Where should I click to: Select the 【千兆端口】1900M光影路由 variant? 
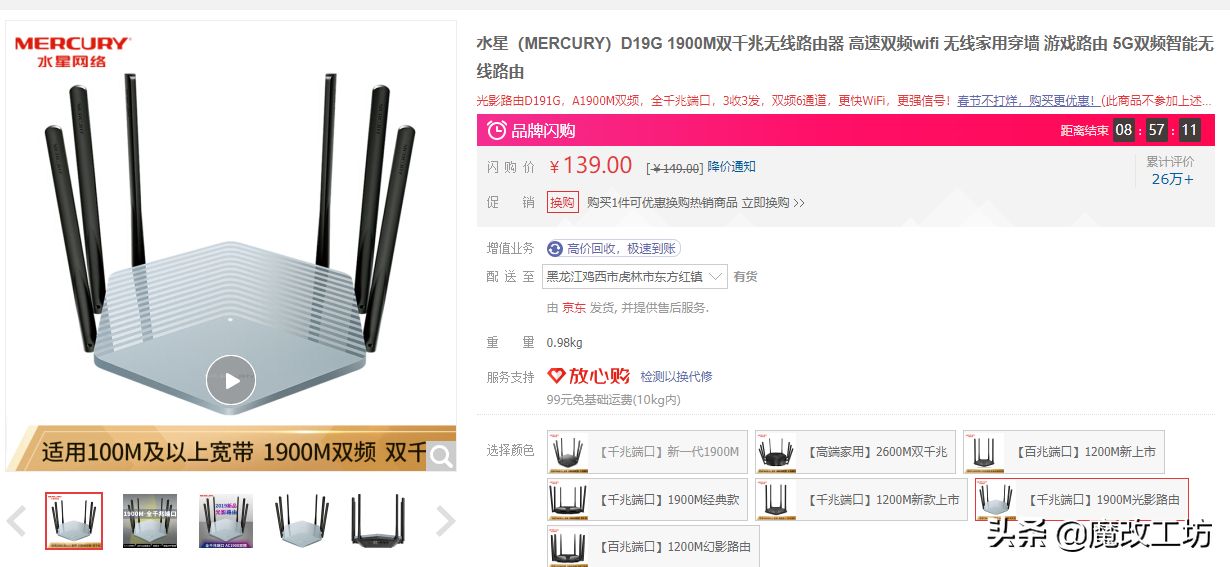pos(1081,500)
